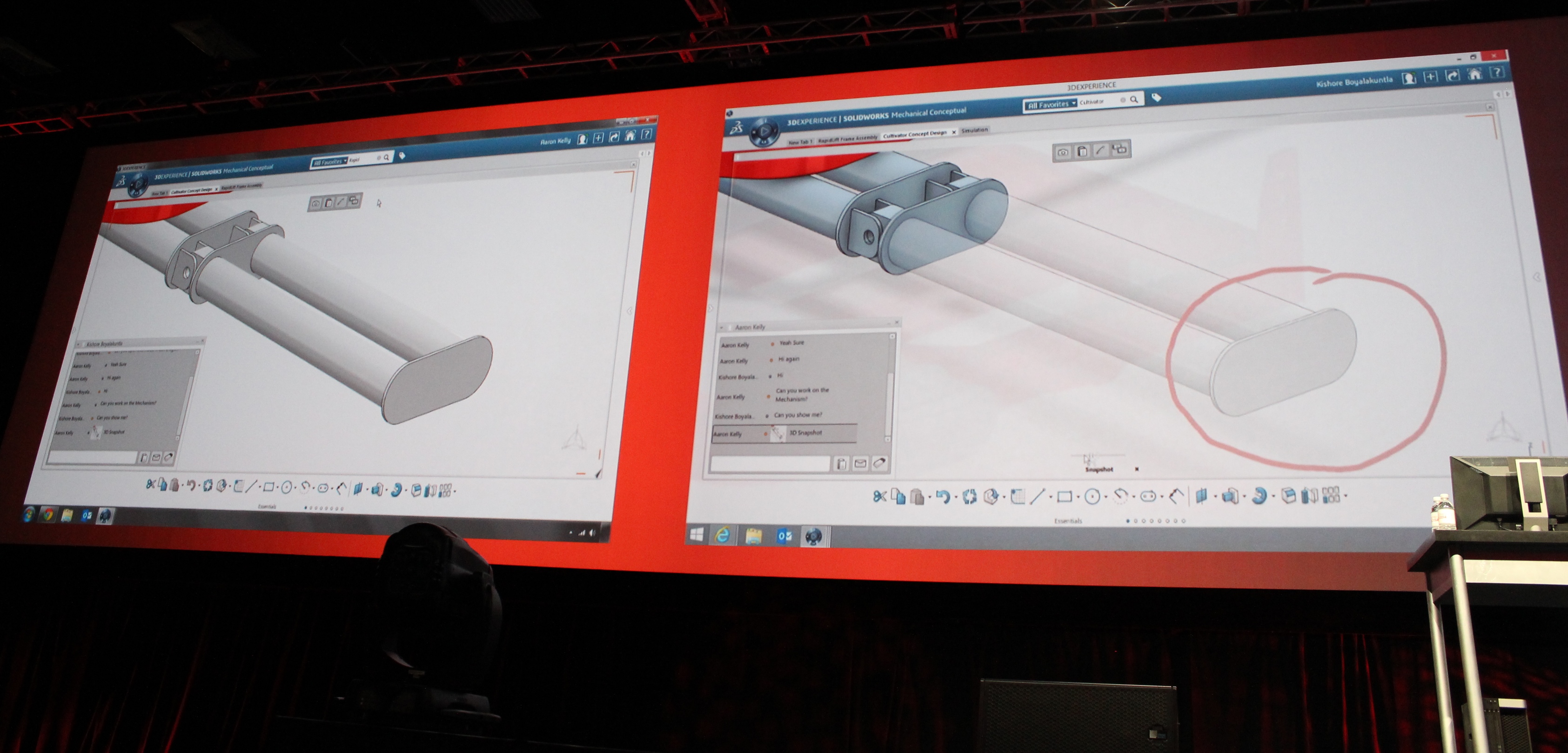Click eraser icon in Kishore's chat panel
The height and width of the screenshot is (753, 1568).
coord(879,463)
